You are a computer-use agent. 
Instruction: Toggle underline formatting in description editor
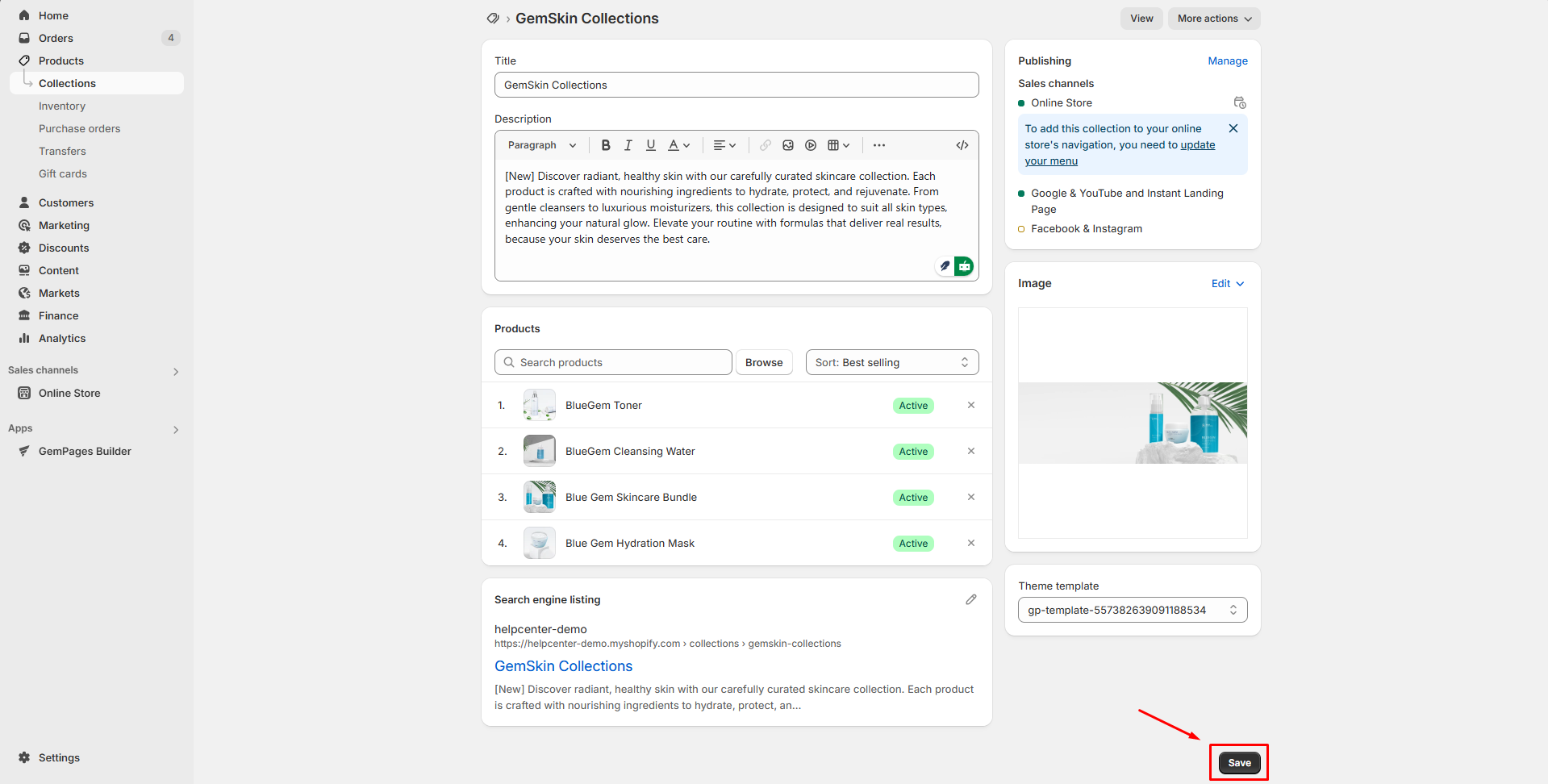pos(651,145)
